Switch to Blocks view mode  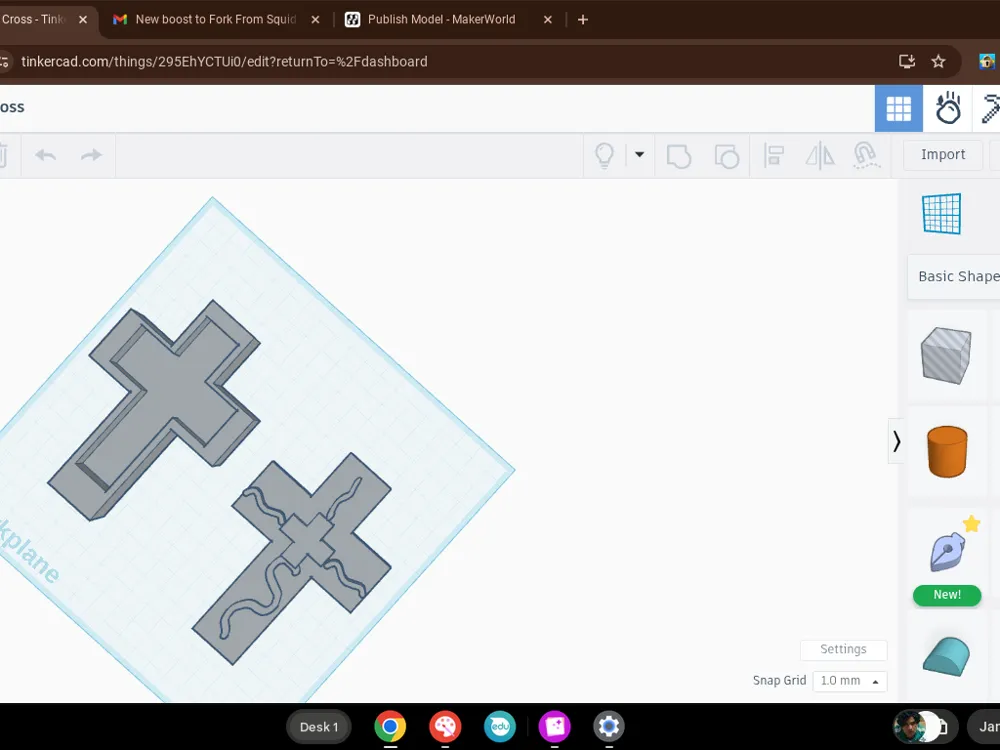pyautogui.click(x=898, y=108)
